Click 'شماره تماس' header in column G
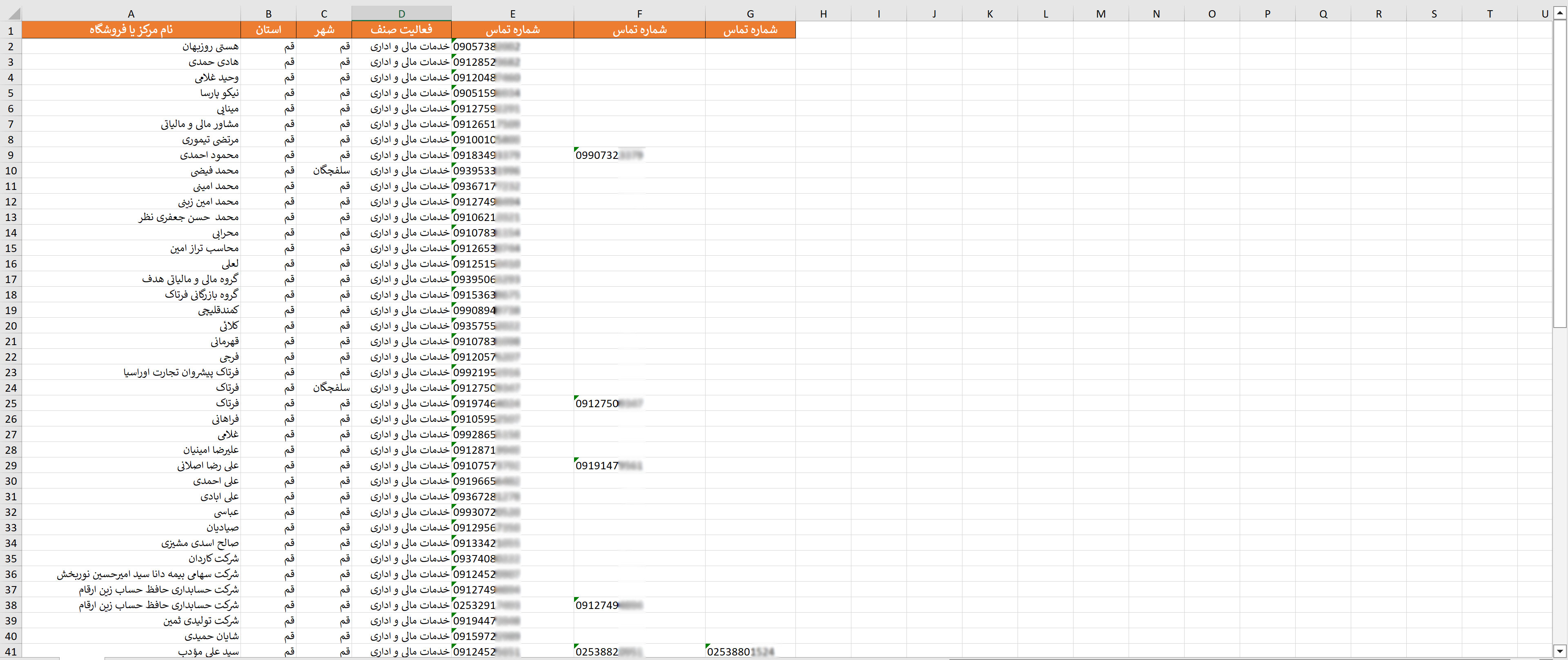This screenshot has width=1568, height=660. pyautogui.click(x=750, y=30)
